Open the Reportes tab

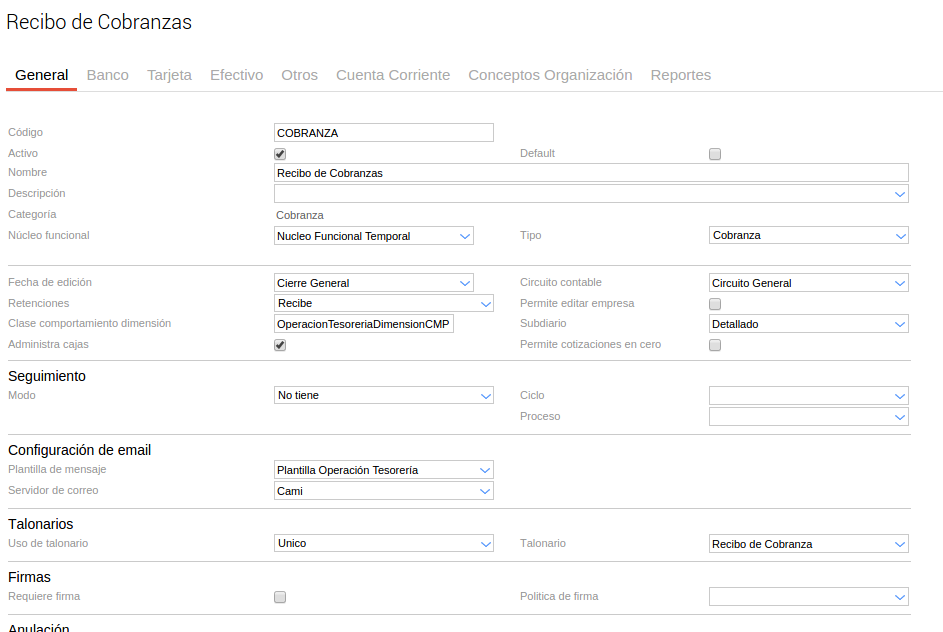pyautogui.click(x=680, y=75)
